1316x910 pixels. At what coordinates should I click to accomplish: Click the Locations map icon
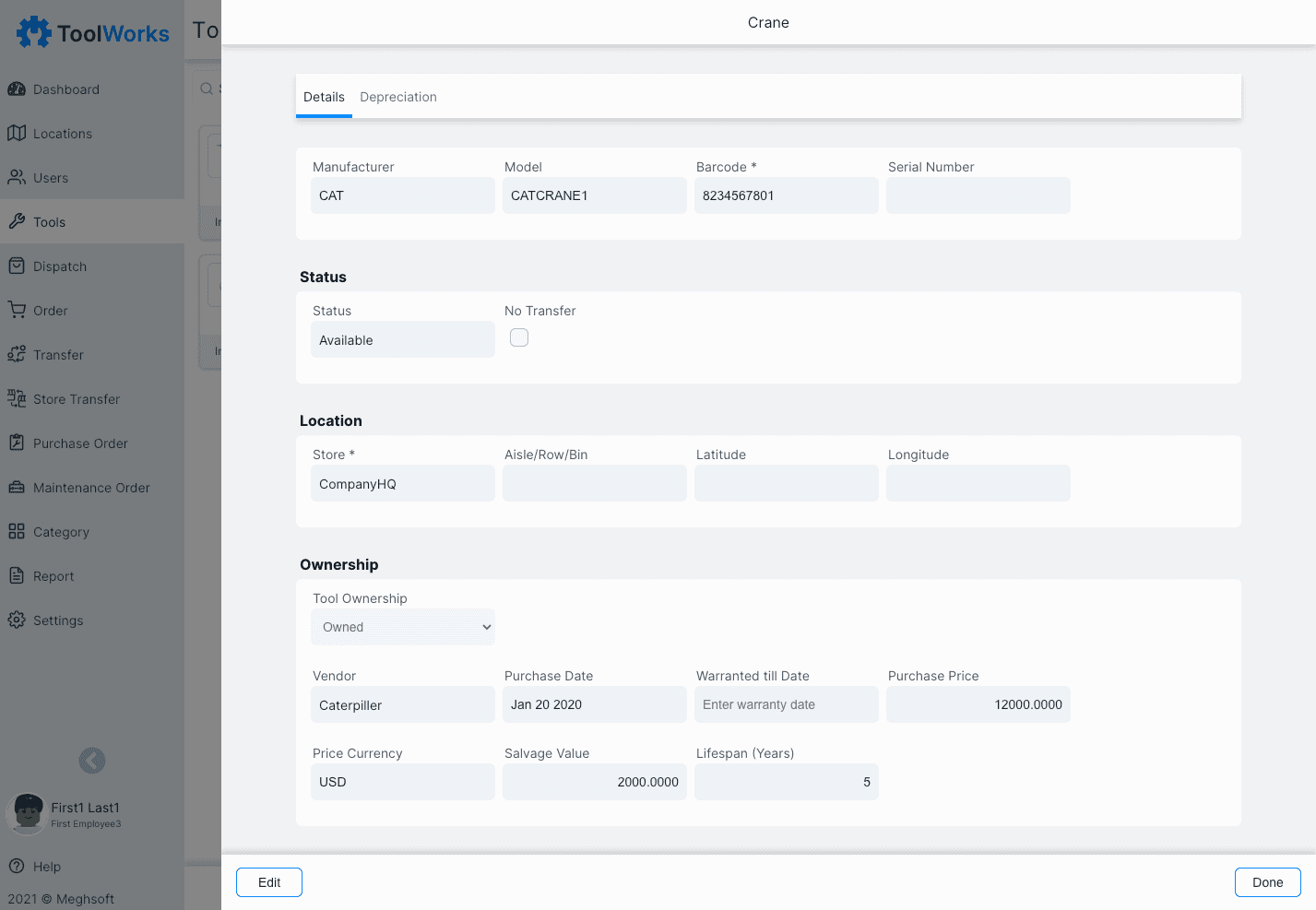click(17, 134)
